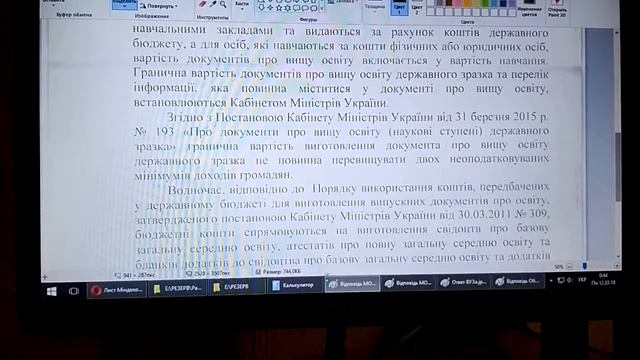Click the vertical scrollbar thumb

(x=619, y=167)
